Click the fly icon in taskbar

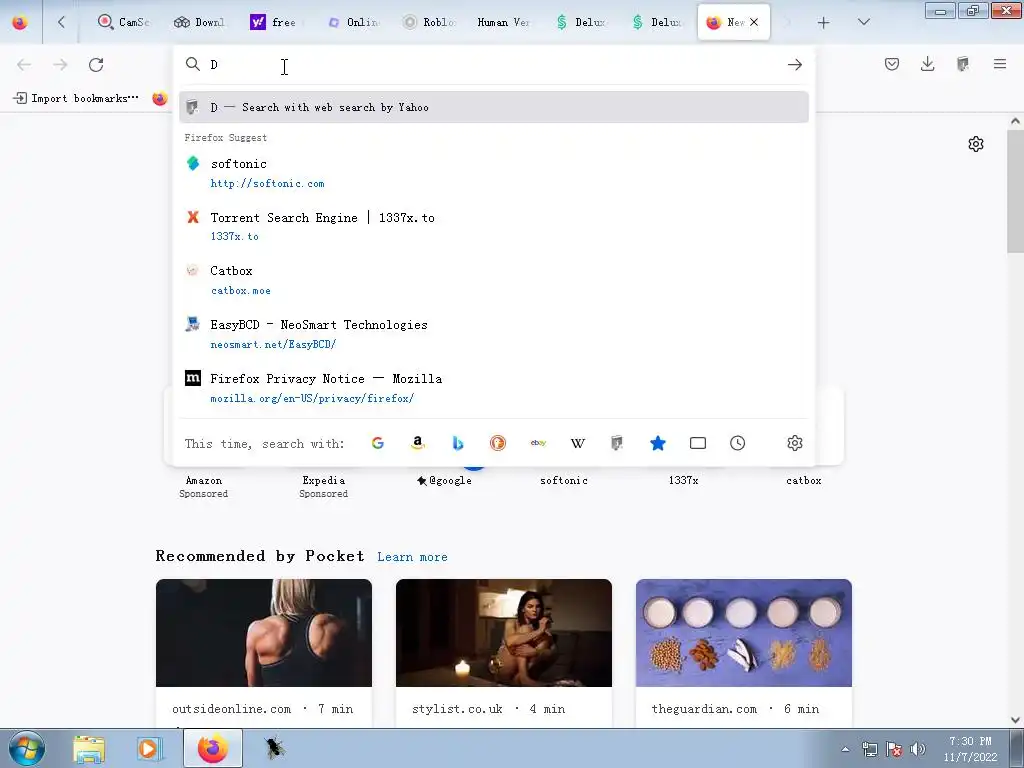pyautogui.click(x=274, y=748)
